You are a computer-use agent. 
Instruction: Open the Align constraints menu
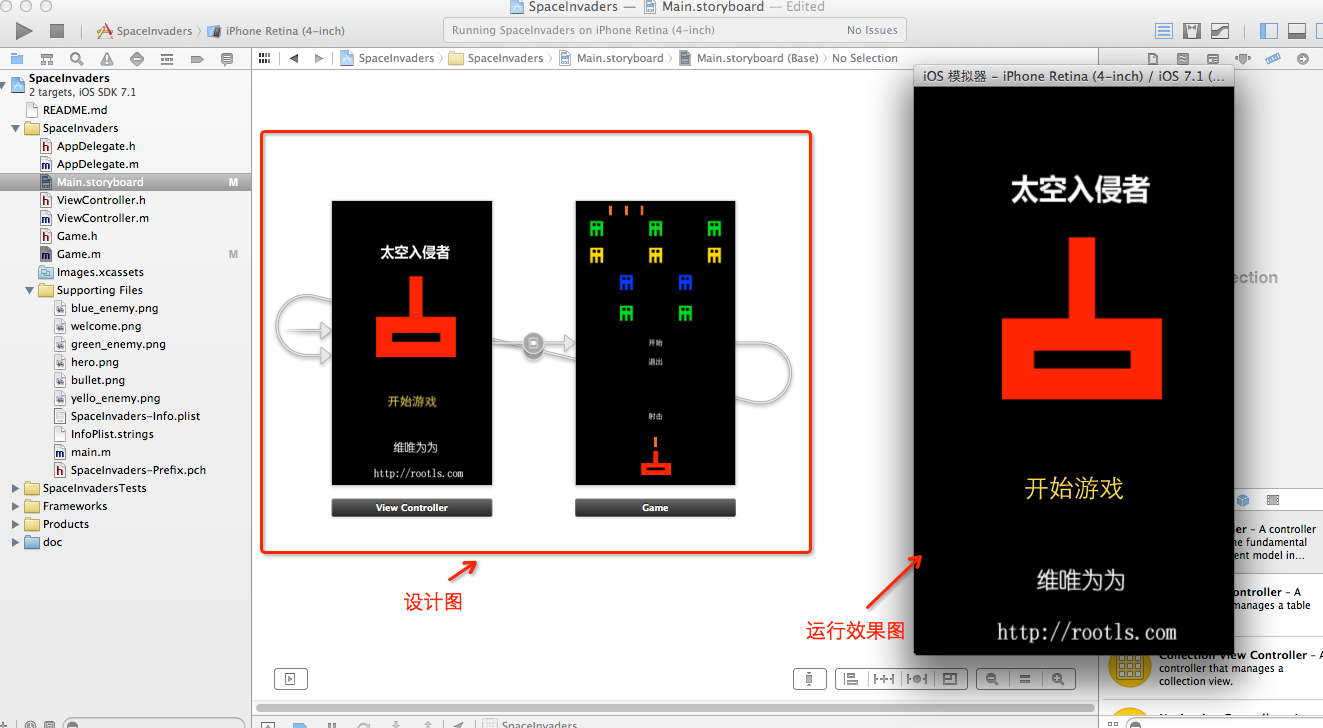(851, 679)
